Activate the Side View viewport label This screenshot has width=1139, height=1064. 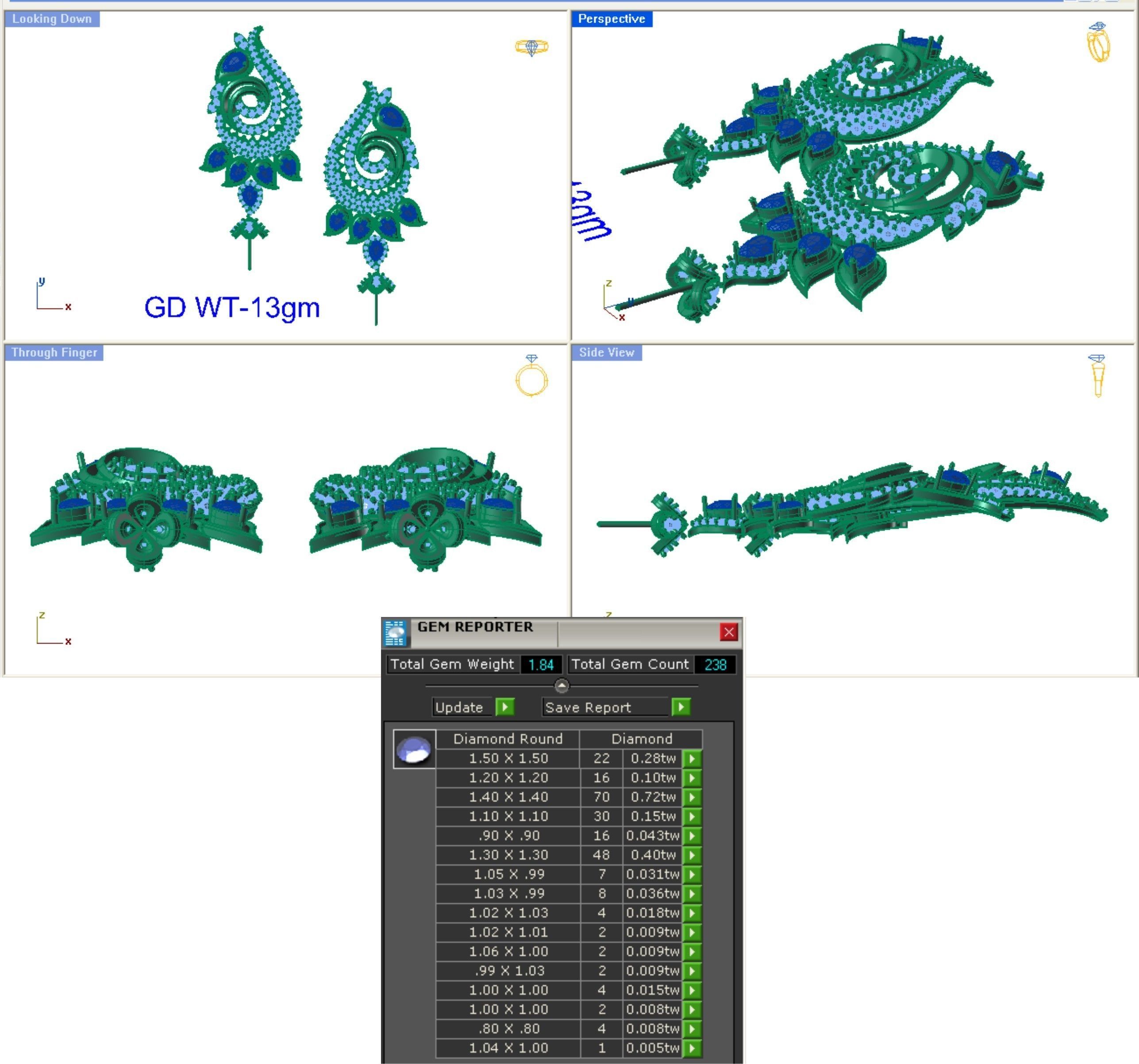606,352
